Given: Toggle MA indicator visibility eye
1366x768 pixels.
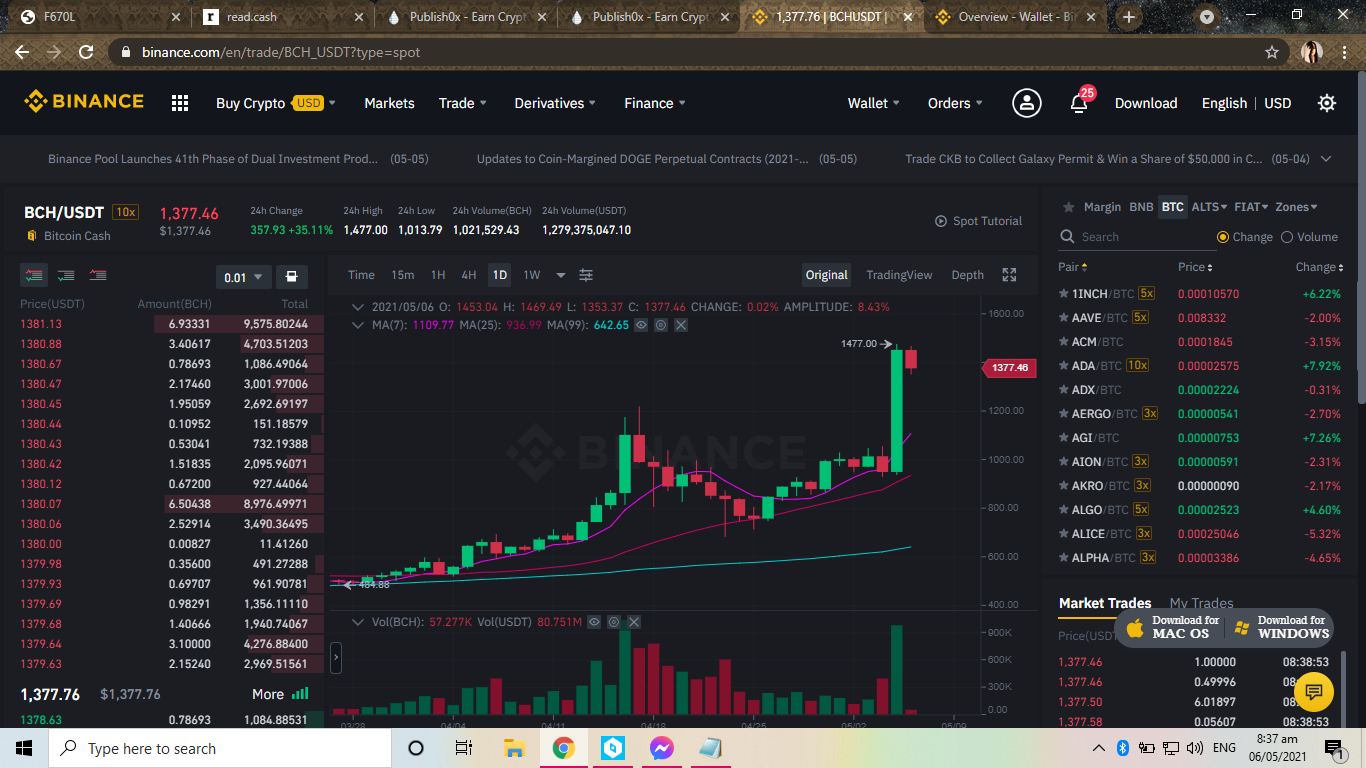Looking at the screenshot, I should tap(641, 325).
